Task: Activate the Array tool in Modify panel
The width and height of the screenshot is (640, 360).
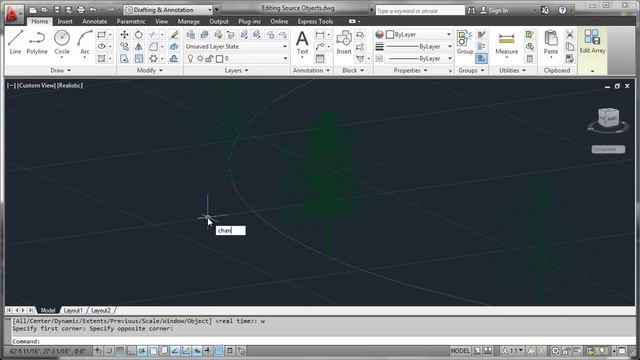Action: (x=153, y=59)
